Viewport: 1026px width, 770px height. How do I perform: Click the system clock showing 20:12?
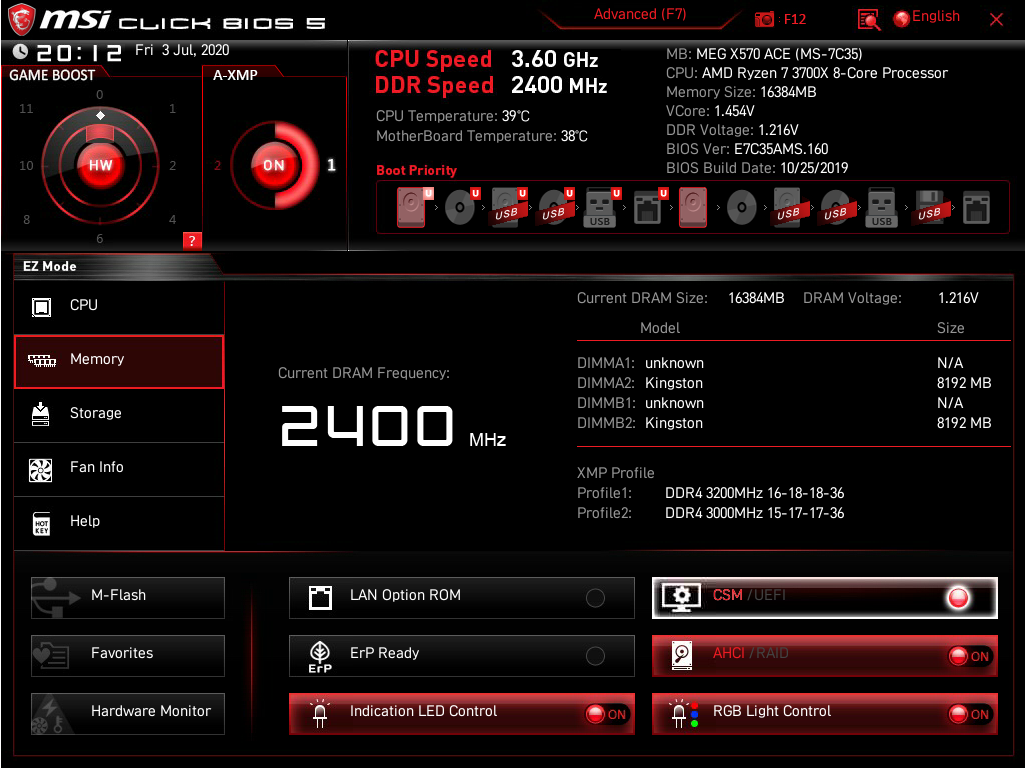(x=78, y=52)
